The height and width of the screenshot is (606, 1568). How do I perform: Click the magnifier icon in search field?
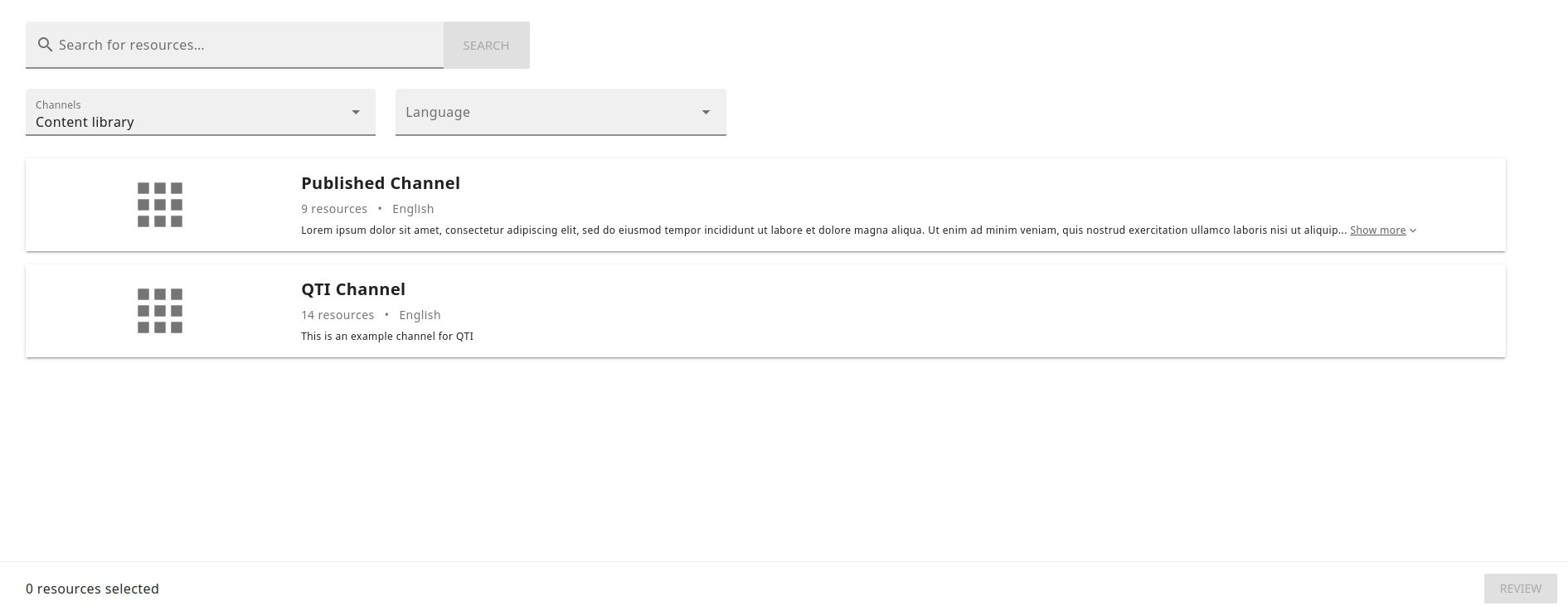45,45
